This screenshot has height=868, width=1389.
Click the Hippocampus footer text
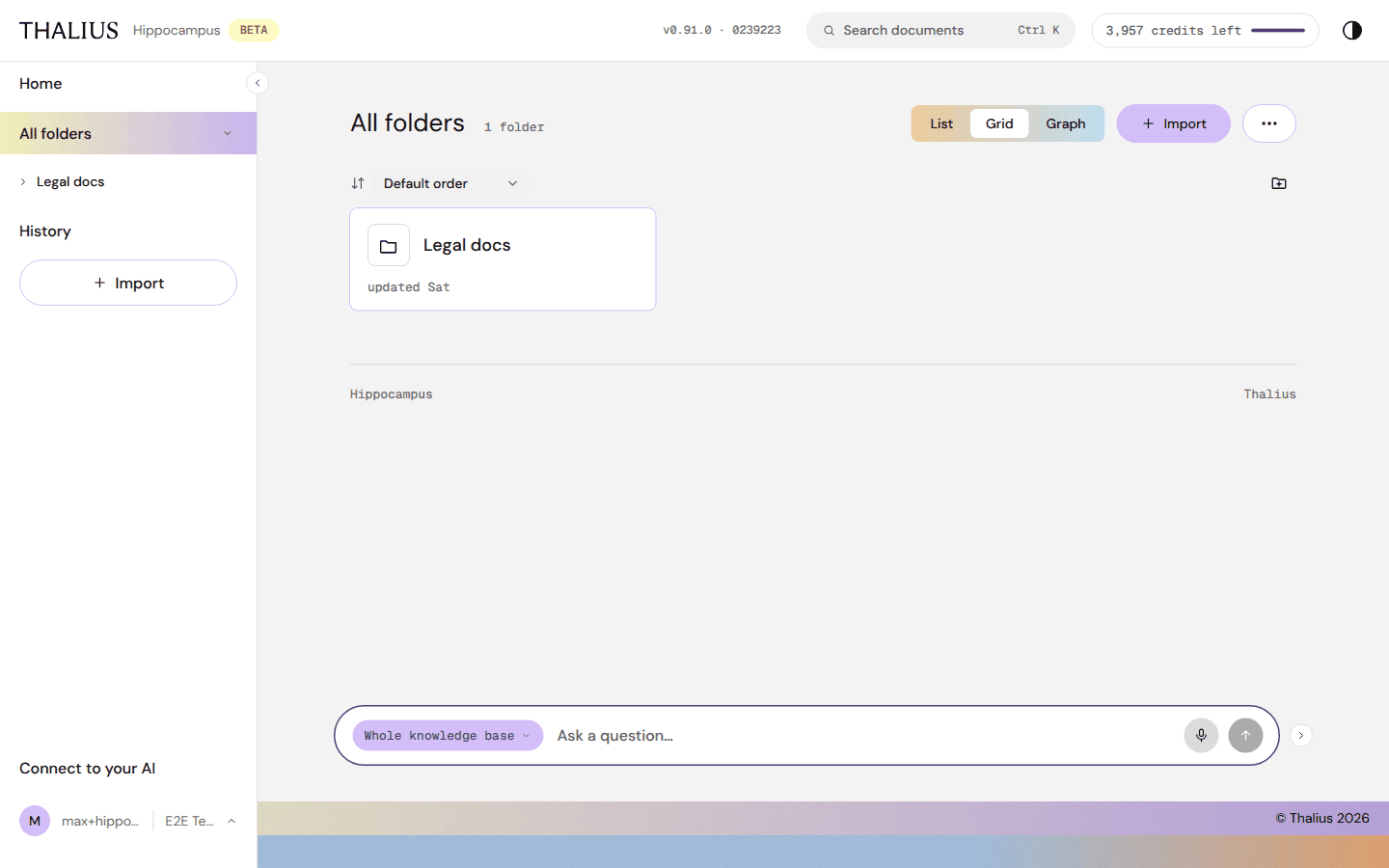(391, 394)
